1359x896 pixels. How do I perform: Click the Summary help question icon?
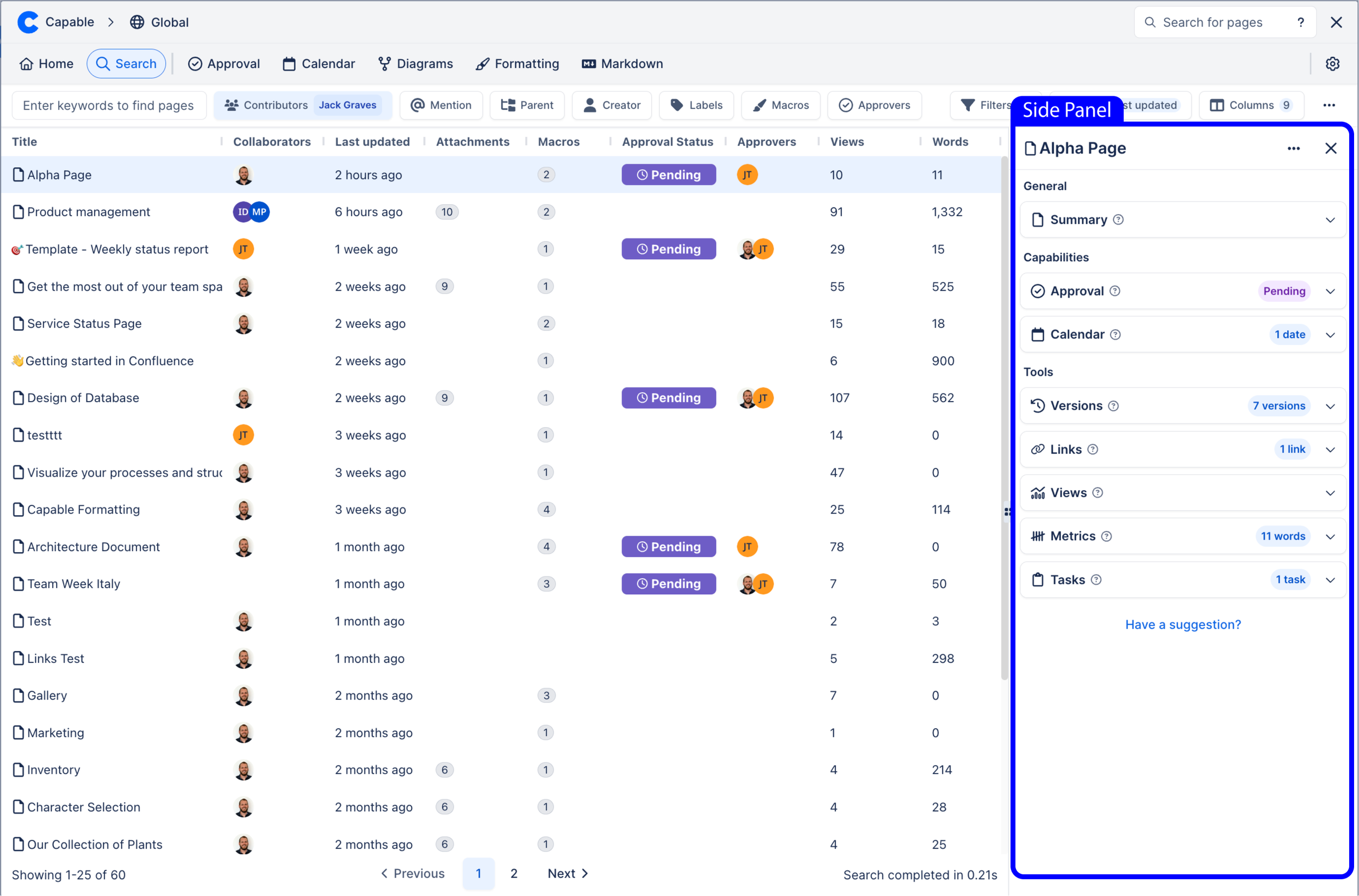tap(1118, 220)
